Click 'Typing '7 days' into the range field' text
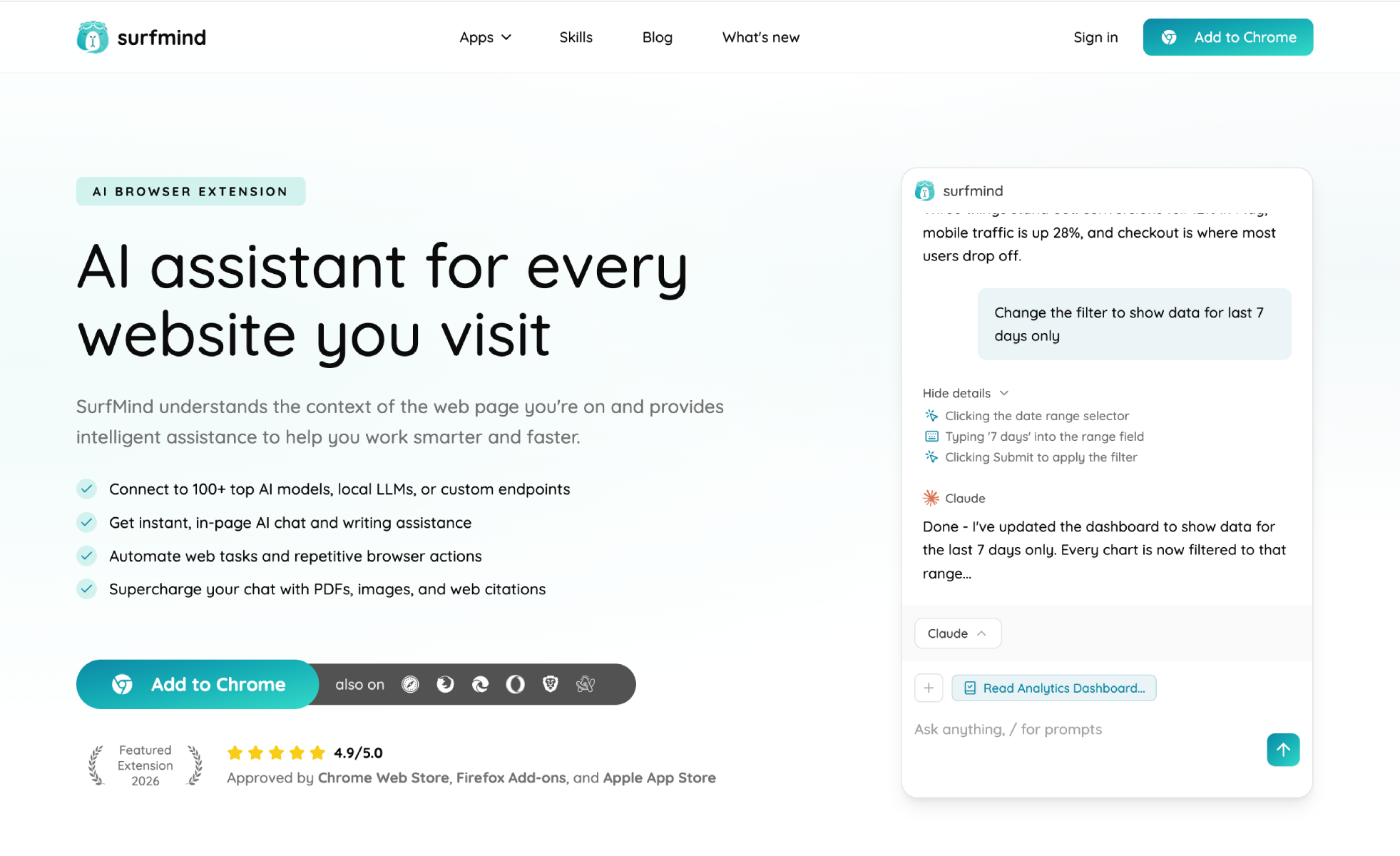1400x856 pixels. pyautogui.click(x=1044, y=436)
